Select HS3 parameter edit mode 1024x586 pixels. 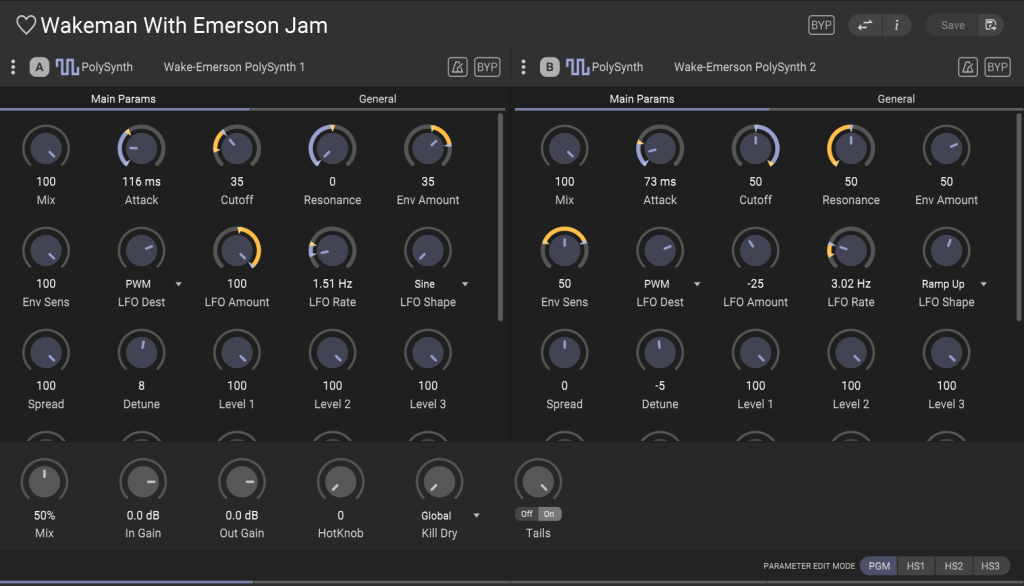[x=990, y=566]
